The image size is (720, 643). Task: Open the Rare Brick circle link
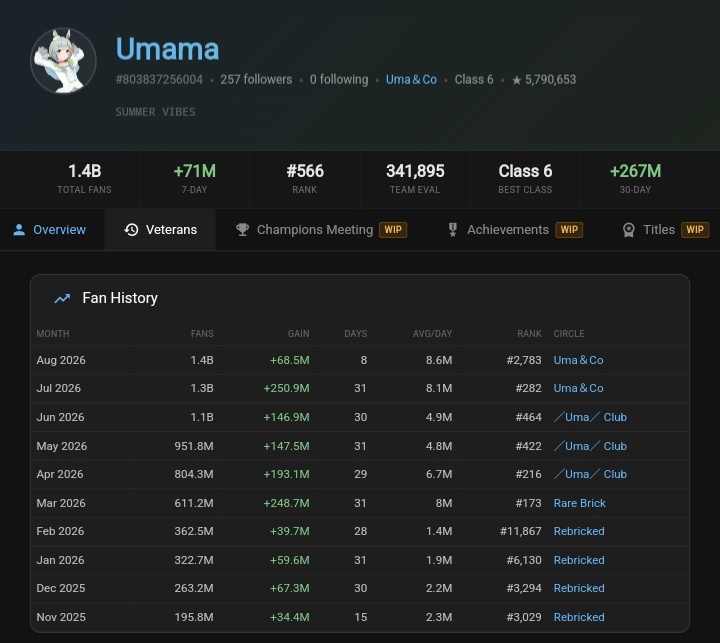(x=579, y=503)
